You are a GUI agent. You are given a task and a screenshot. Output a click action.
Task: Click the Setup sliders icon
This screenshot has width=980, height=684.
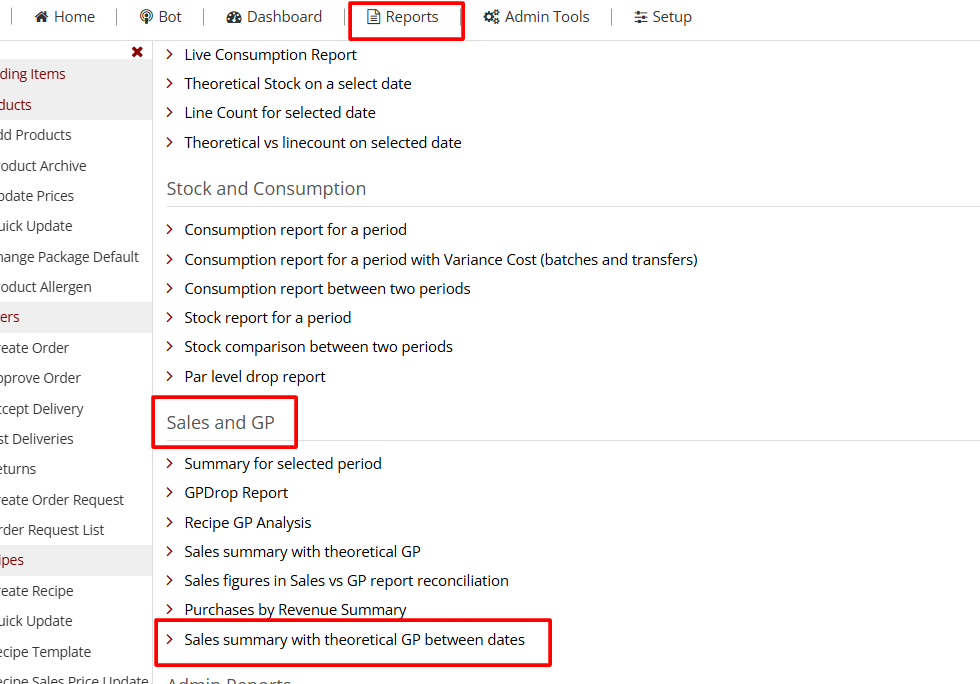pyautogui.click(x=641, y=17)
